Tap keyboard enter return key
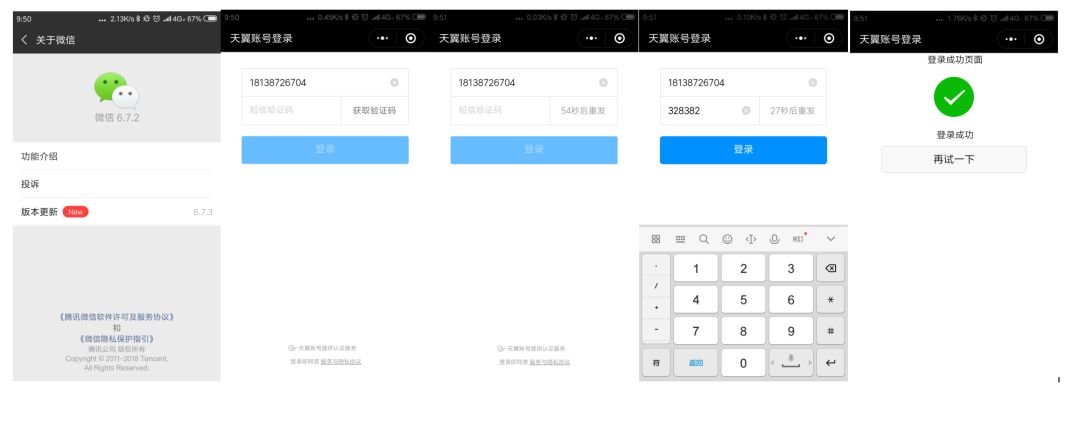1080x425 pixels. pos(831,363)
